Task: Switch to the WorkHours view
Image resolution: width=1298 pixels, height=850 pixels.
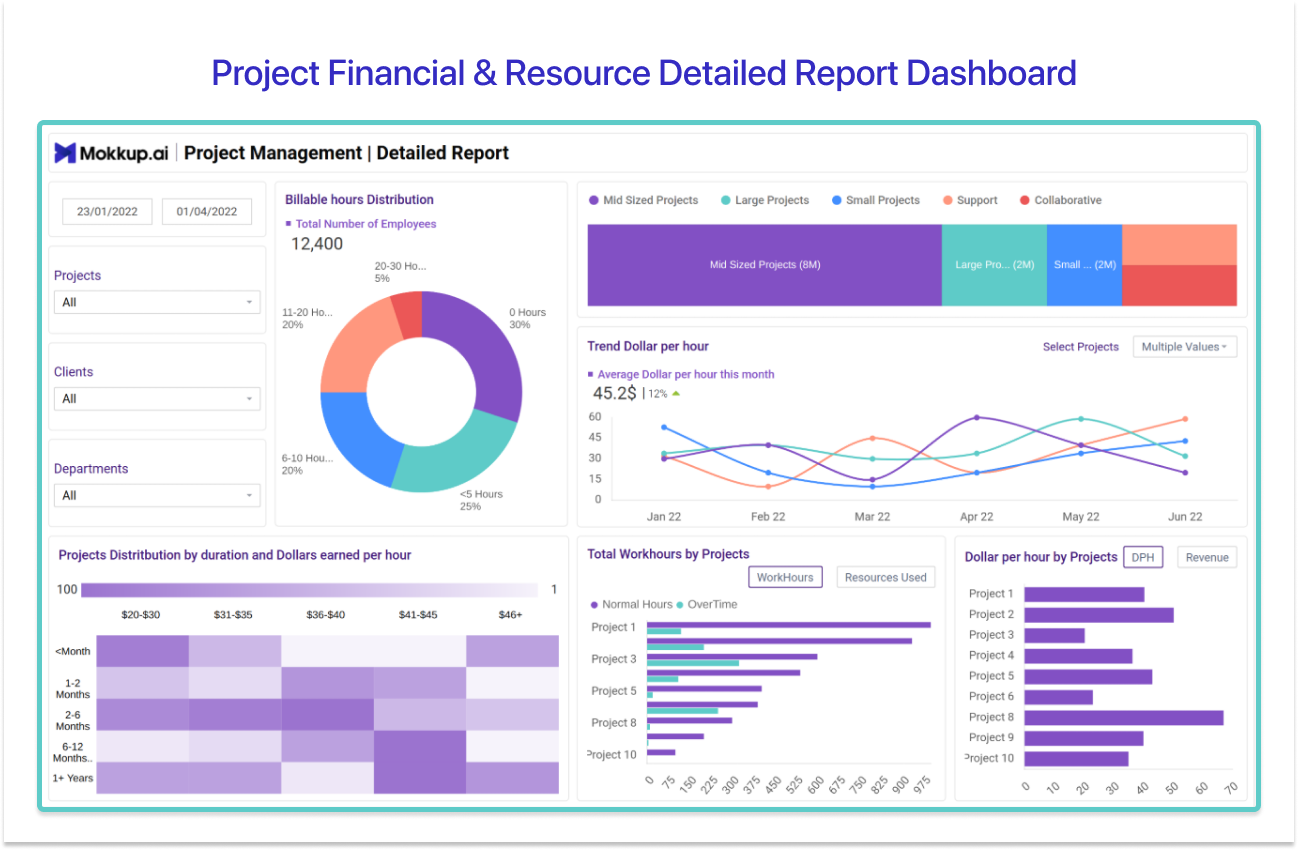Action: 785,577
